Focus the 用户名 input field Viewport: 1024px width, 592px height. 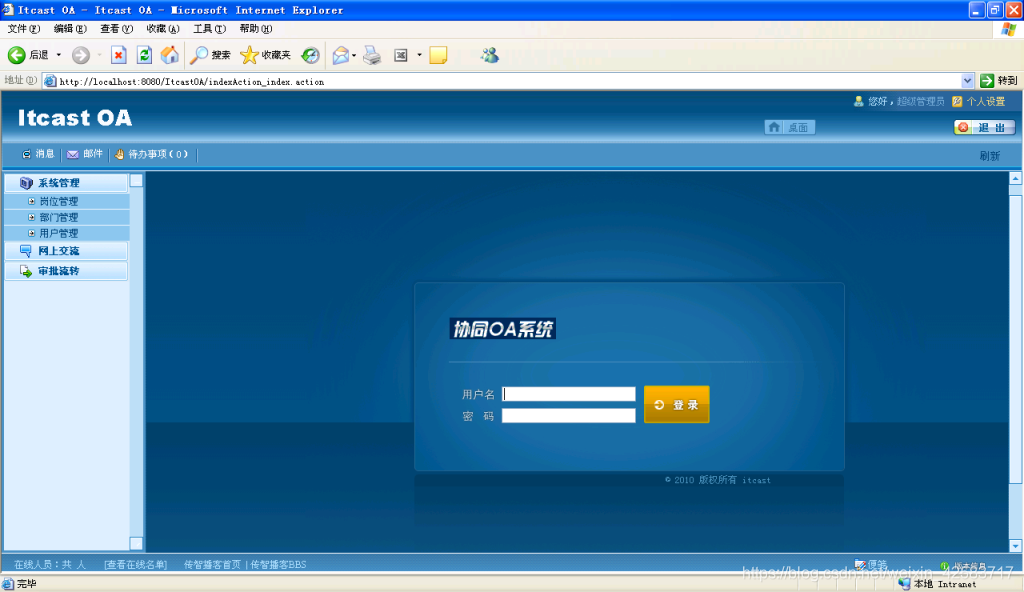click(568, 394)
